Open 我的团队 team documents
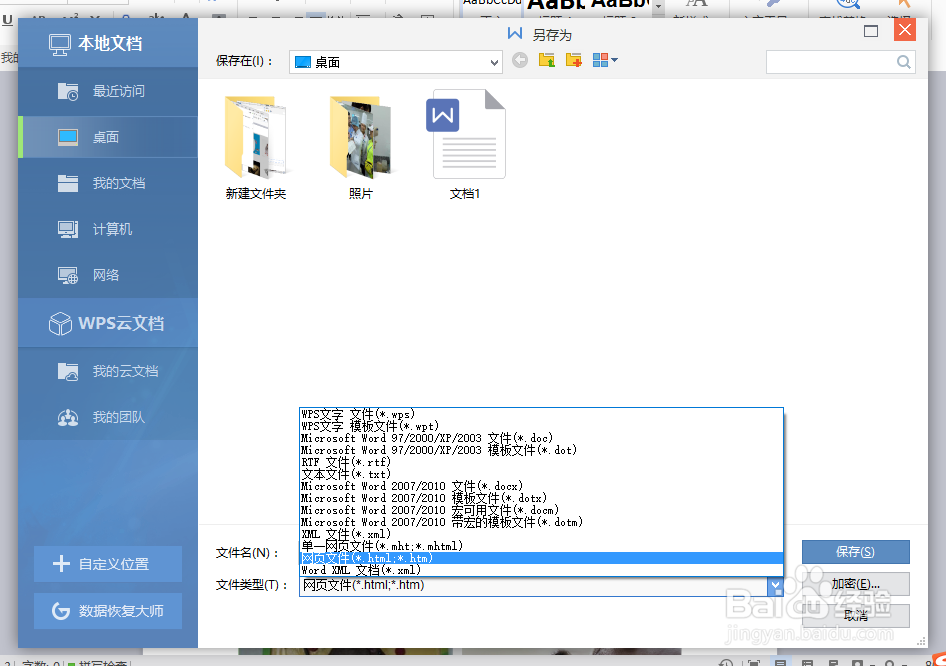Image resolution: width=946 pixels, height=666 pixels. (108, 417)
